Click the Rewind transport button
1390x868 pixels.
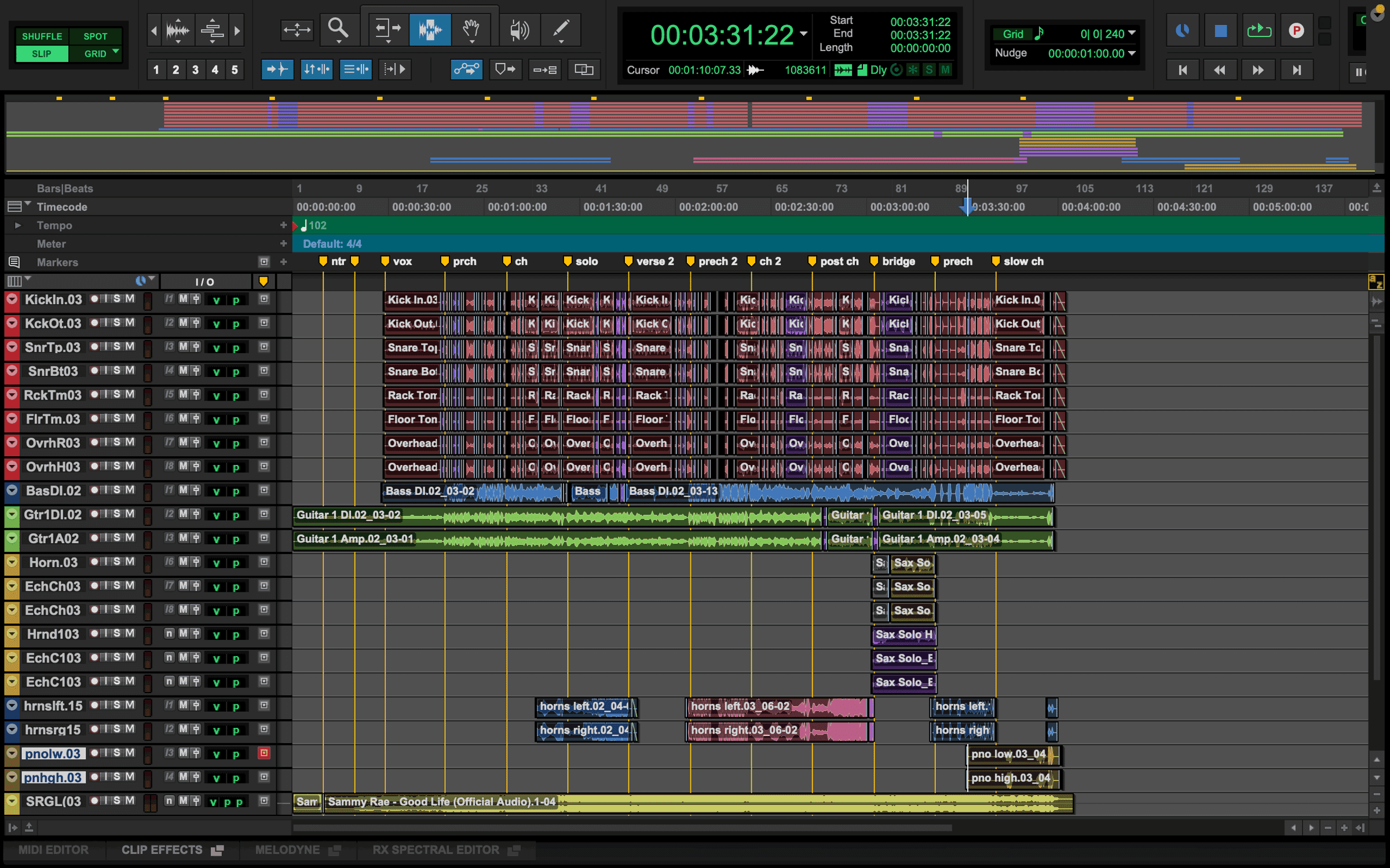point(1220,70)
